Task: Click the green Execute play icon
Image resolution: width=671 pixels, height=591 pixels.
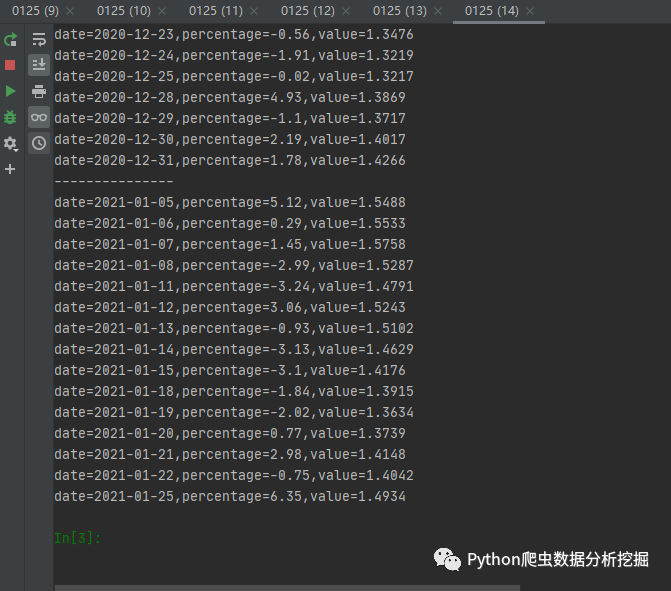Action: [10, 91]
